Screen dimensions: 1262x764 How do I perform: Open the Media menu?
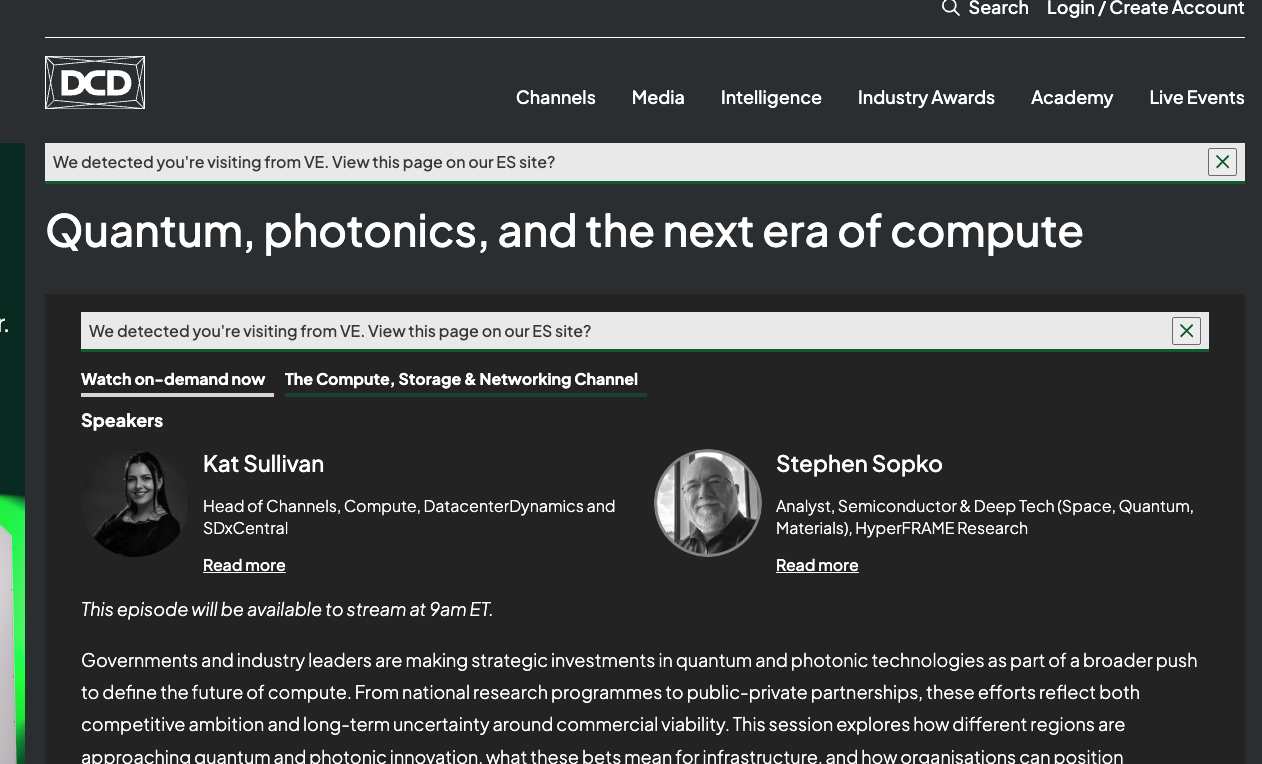658,97
